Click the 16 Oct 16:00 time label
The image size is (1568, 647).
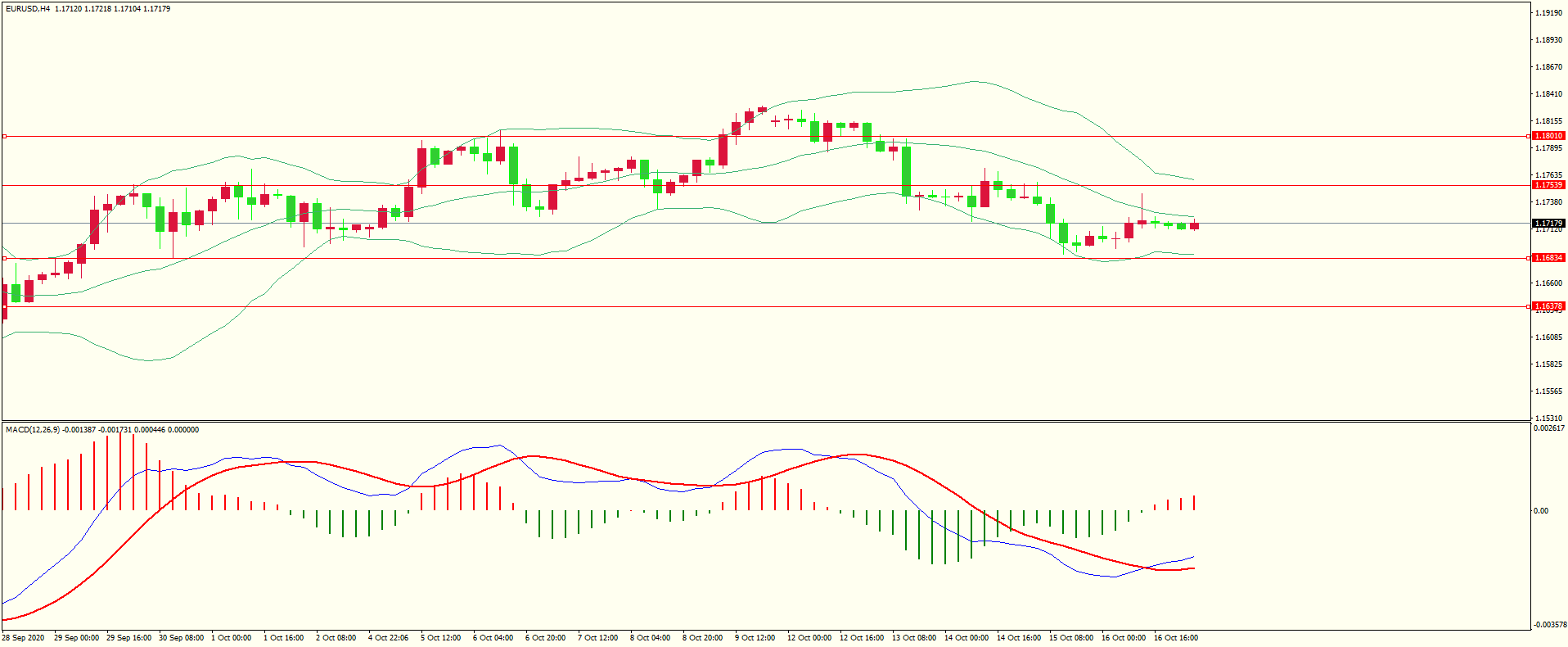click(1175, 638)
